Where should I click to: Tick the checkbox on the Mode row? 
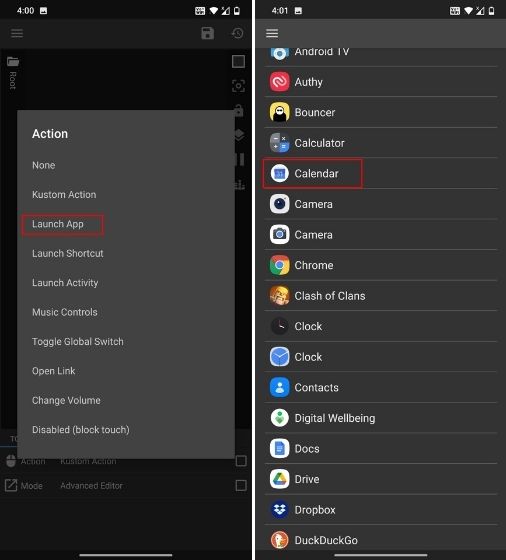point(241,485)
